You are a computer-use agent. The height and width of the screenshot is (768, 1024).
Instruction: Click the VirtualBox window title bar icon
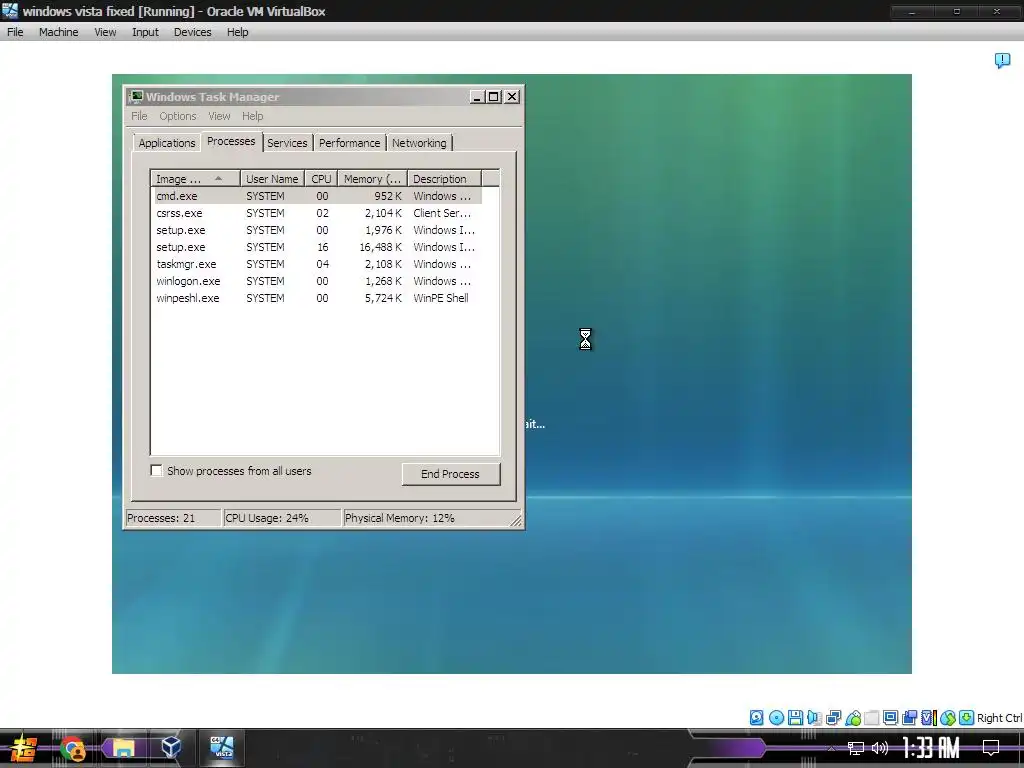(x=10, y=11)
